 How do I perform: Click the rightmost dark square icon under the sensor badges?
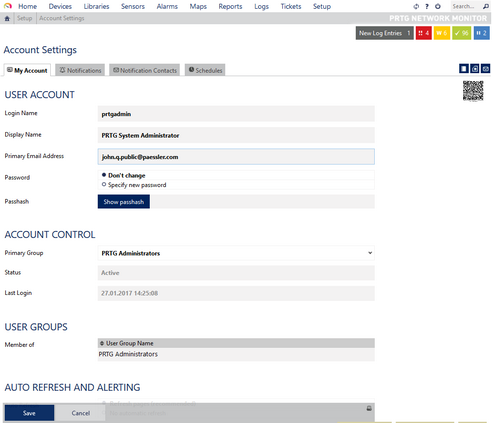coord(486,69)
